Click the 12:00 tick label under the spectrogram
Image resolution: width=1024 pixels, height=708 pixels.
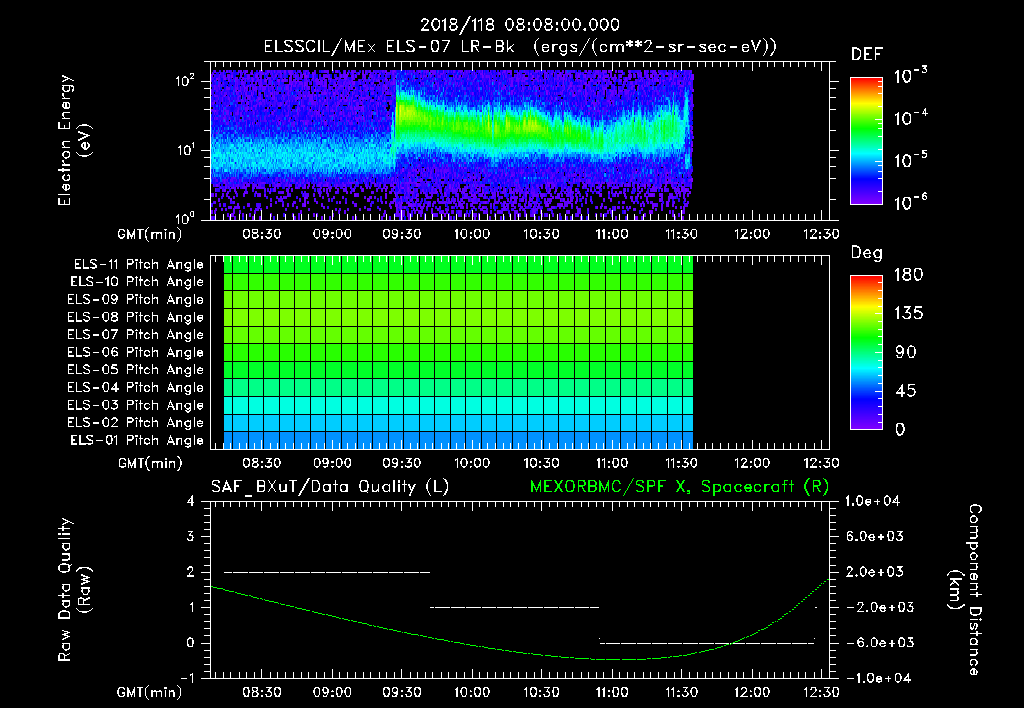(752, 234)
